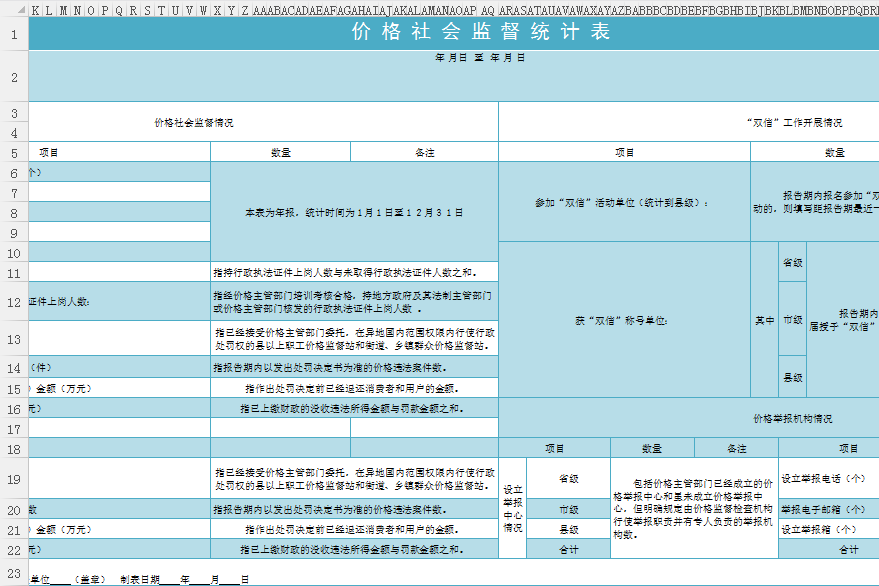Select the row 2 header
879x586 pixels.
(14, 77)
